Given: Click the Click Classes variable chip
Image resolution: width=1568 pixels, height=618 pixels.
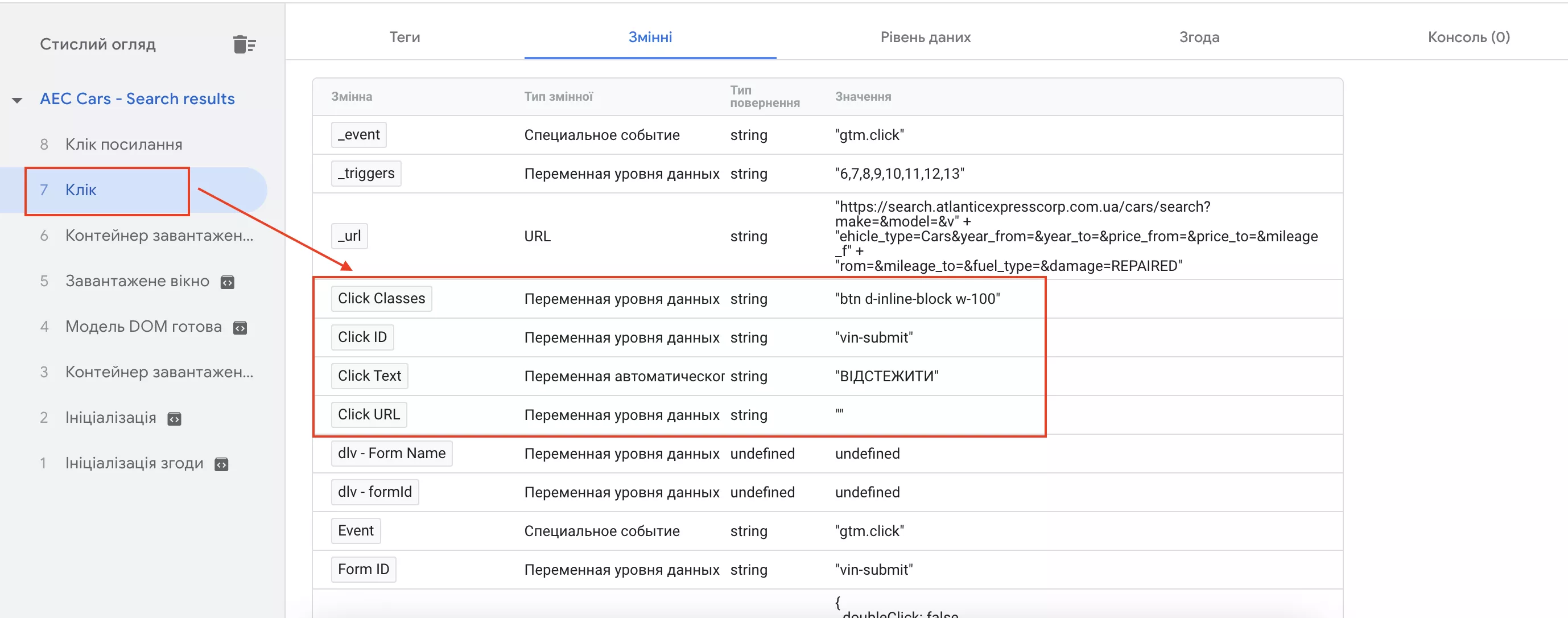Looking at the screenshot, I should point(382,298).
